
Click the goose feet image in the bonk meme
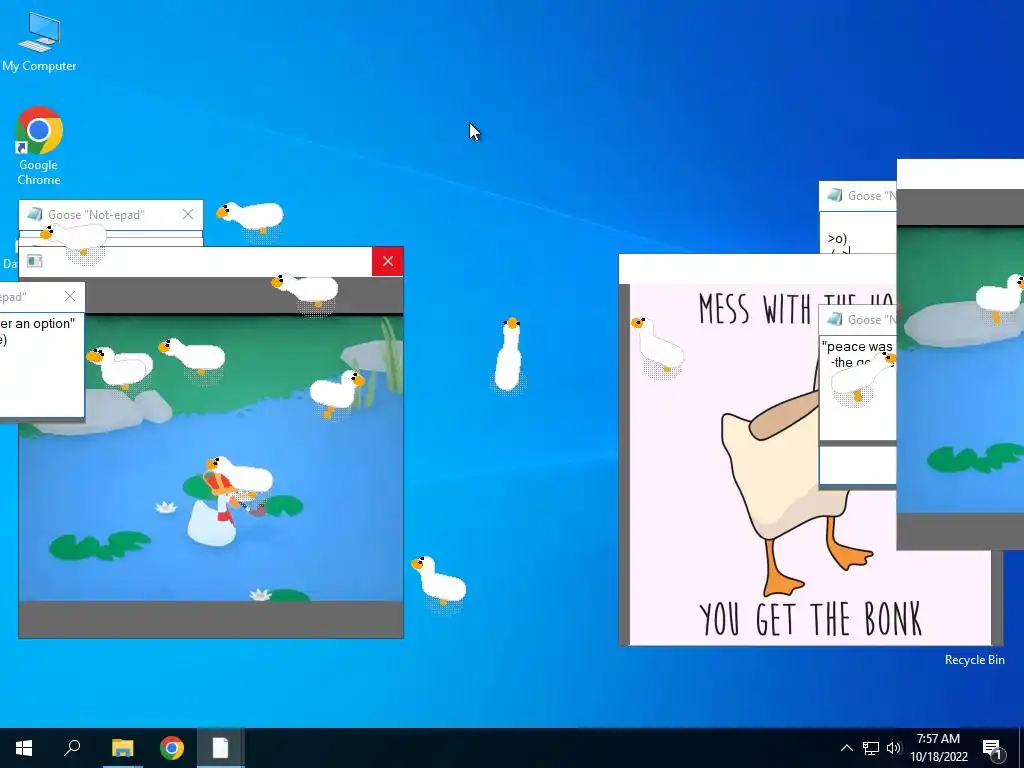pos(818,556)
